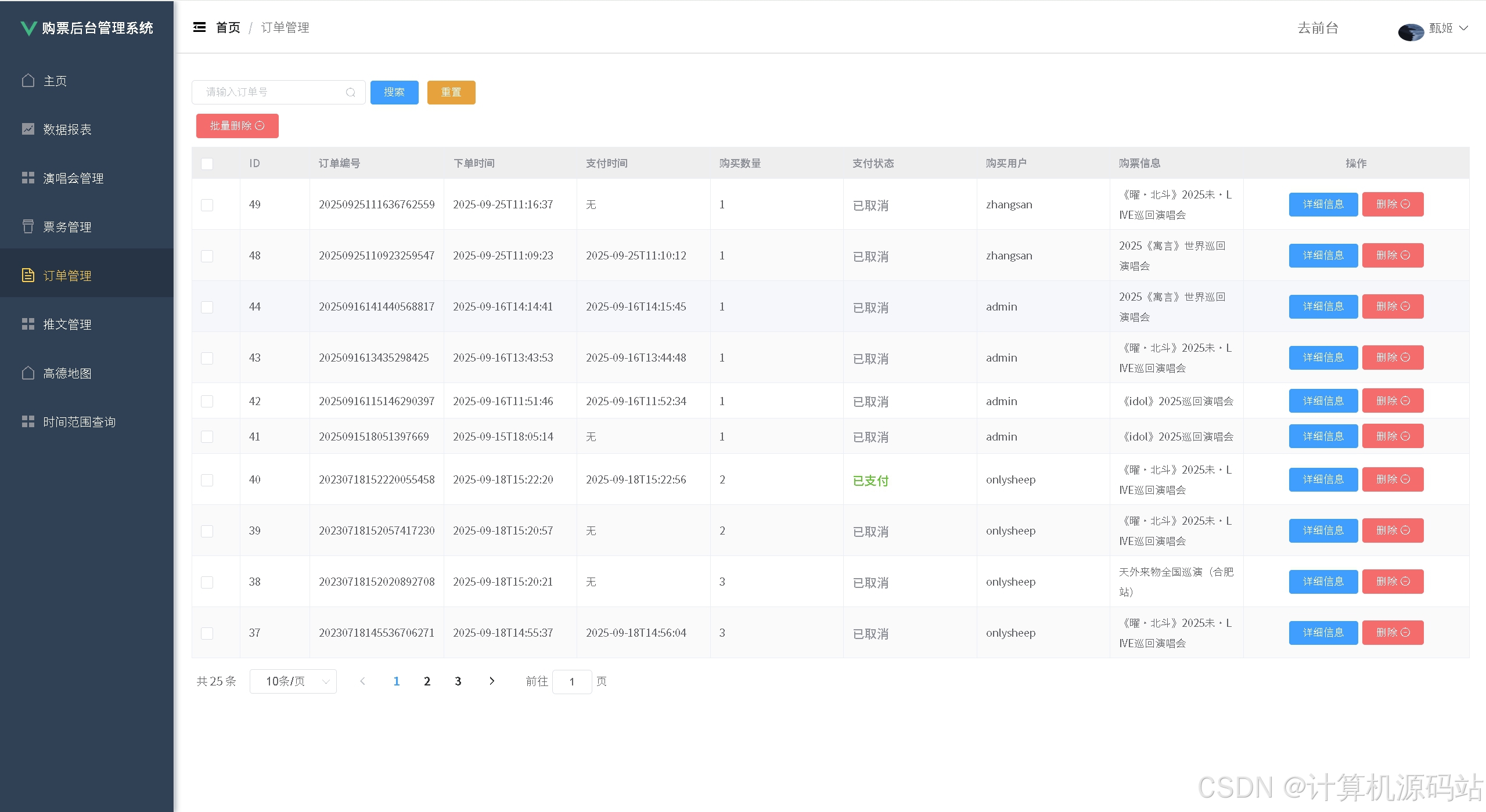Viewport: 1486px width, 812px height.
Task: Click the 推文管理 grid icon in sidebar
Action: pos(28,324)
